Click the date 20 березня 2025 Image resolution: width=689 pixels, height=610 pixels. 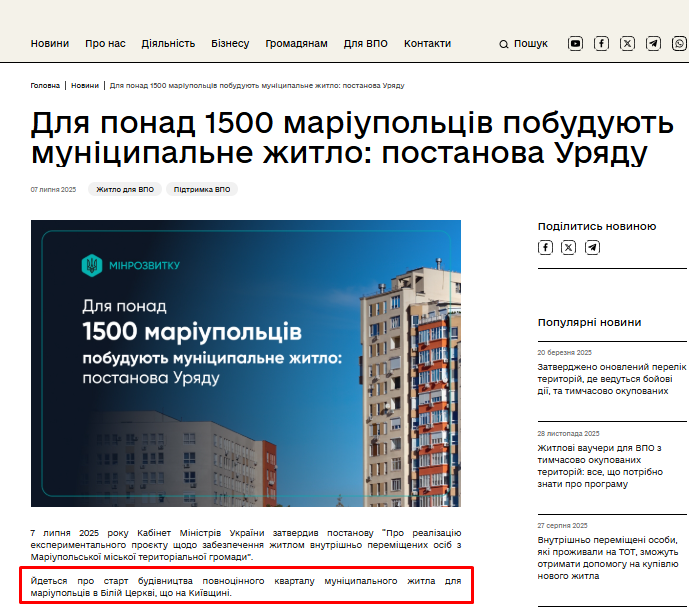point(565,352)
